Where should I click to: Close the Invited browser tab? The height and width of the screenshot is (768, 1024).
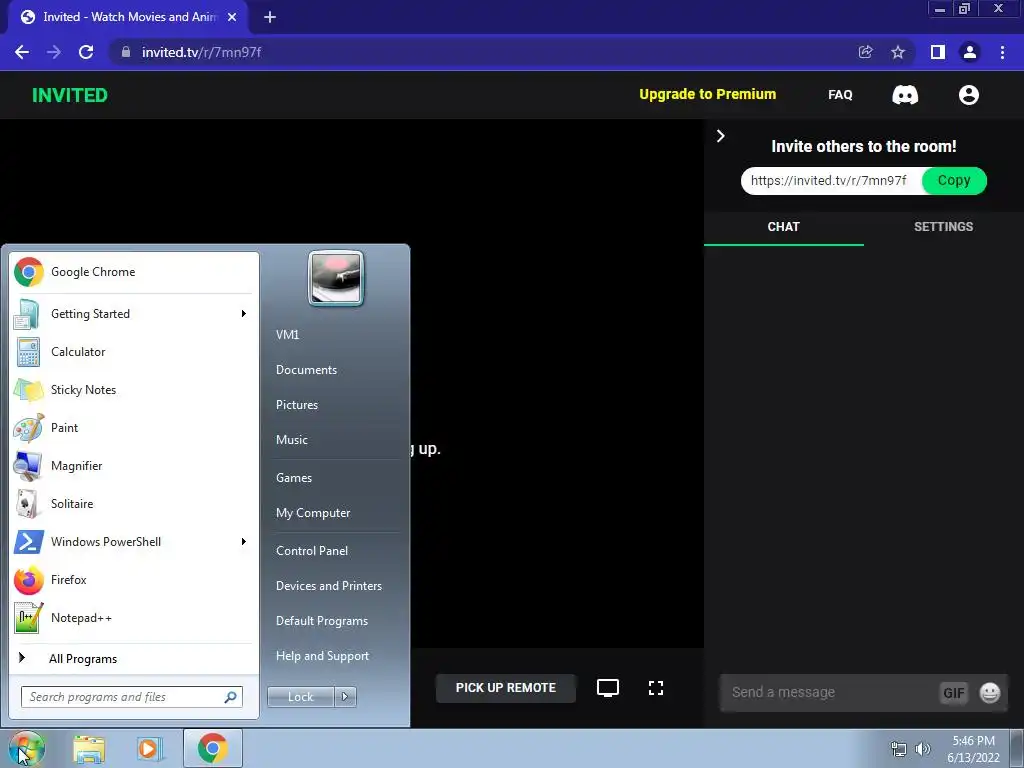click(x=232, y=17)
